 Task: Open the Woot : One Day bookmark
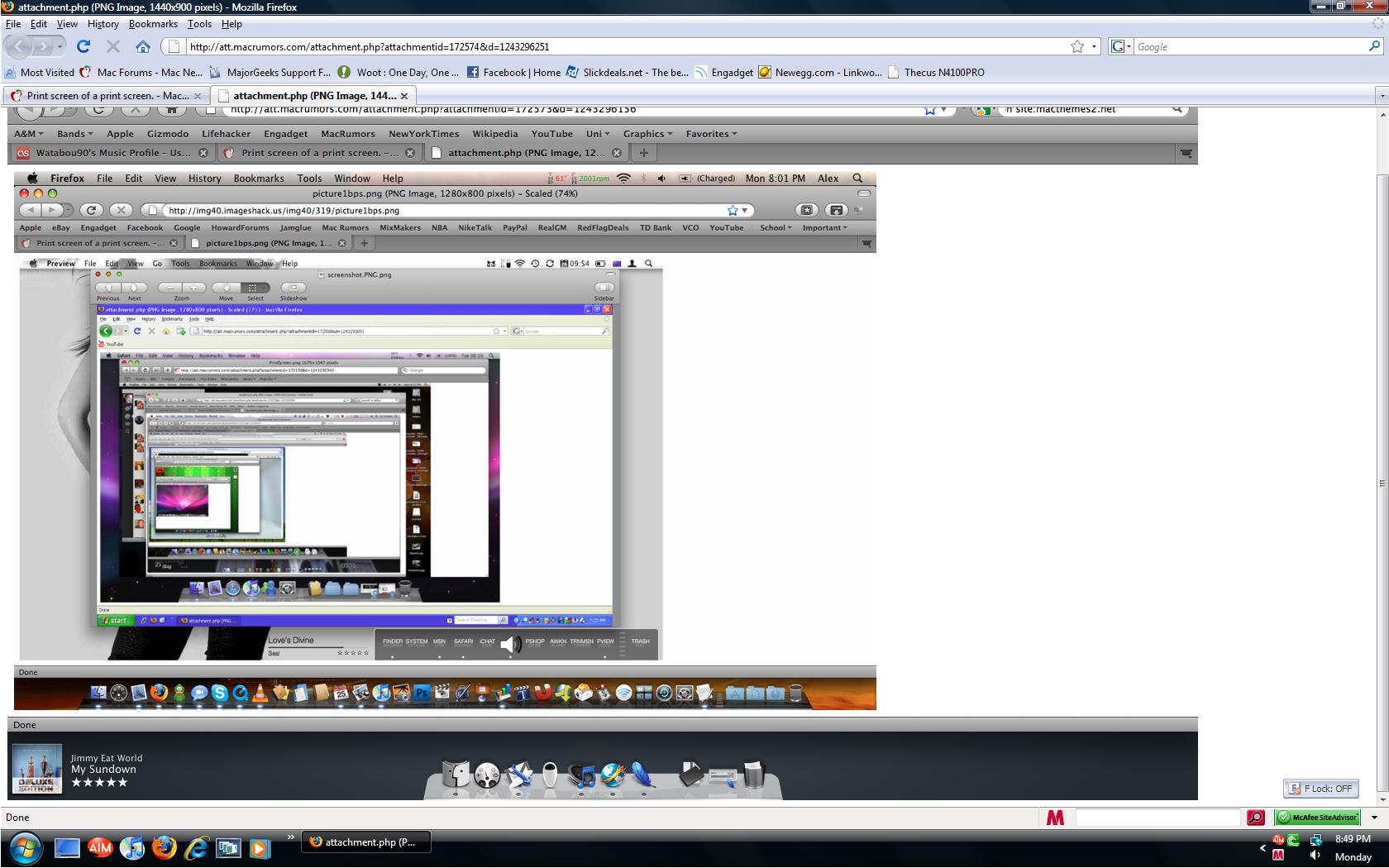click(399, 73)
